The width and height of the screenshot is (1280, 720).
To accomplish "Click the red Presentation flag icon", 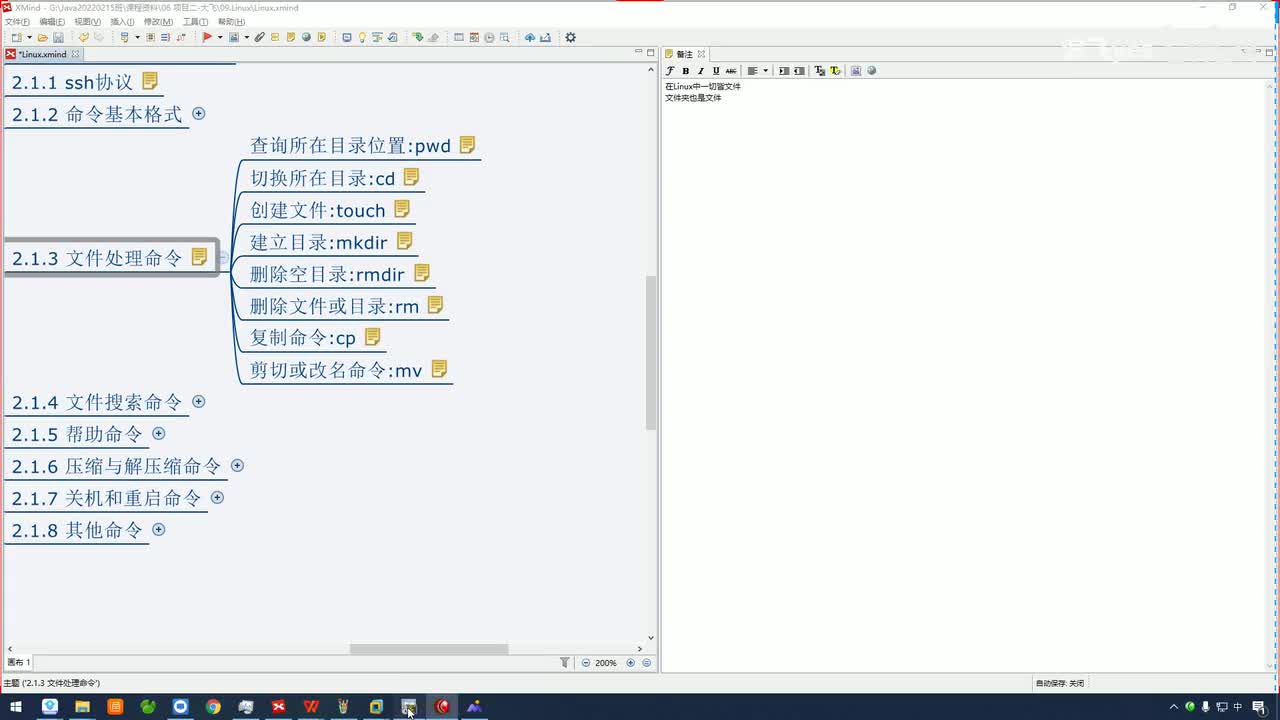I will 207,38.
